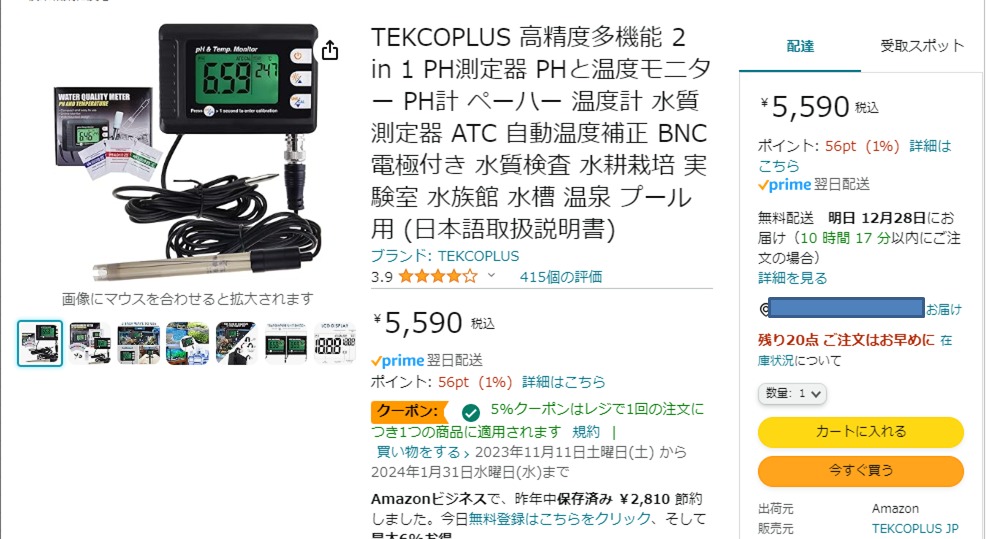This screenshot has width=987, height=539.
Task: Click 詳細を見る delivery details link
Action: click(792, 278)
